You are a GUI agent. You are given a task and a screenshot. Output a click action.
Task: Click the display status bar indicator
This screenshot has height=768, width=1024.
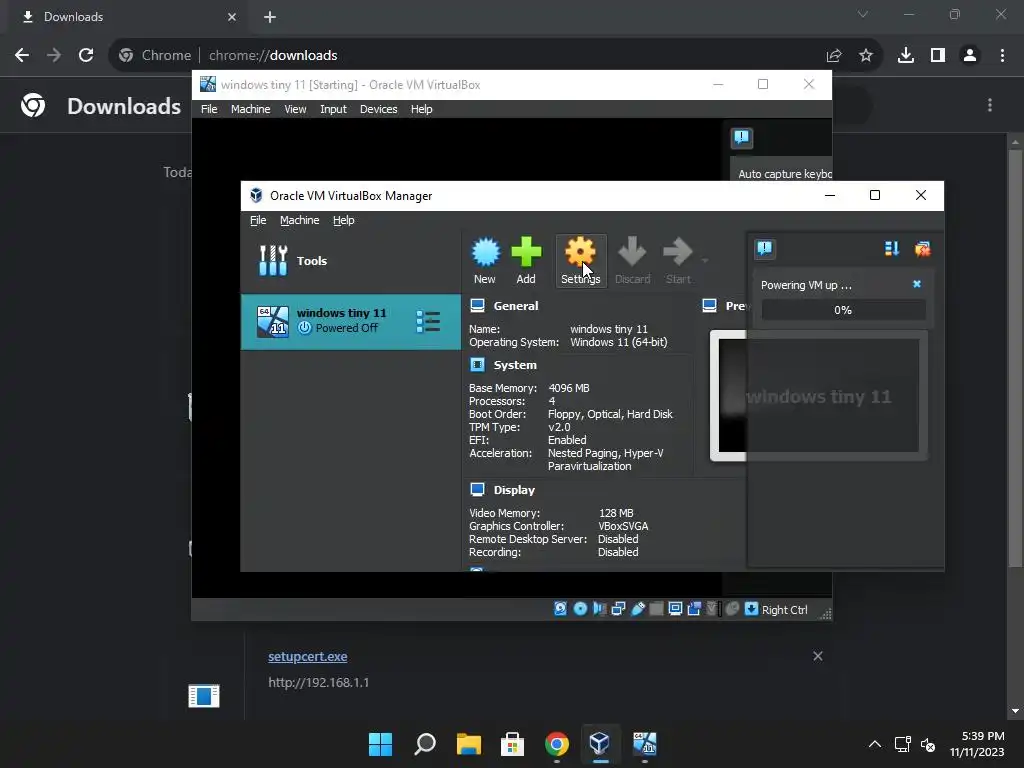coord(675,609)
